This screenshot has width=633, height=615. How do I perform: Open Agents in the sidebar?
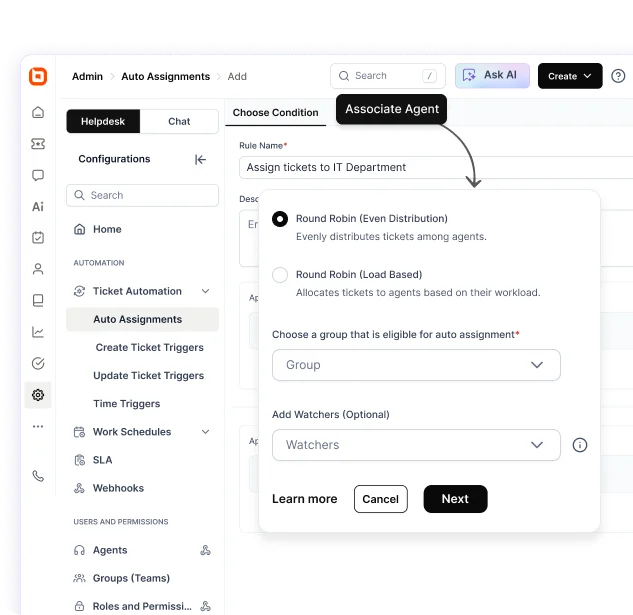click(110, 550)
